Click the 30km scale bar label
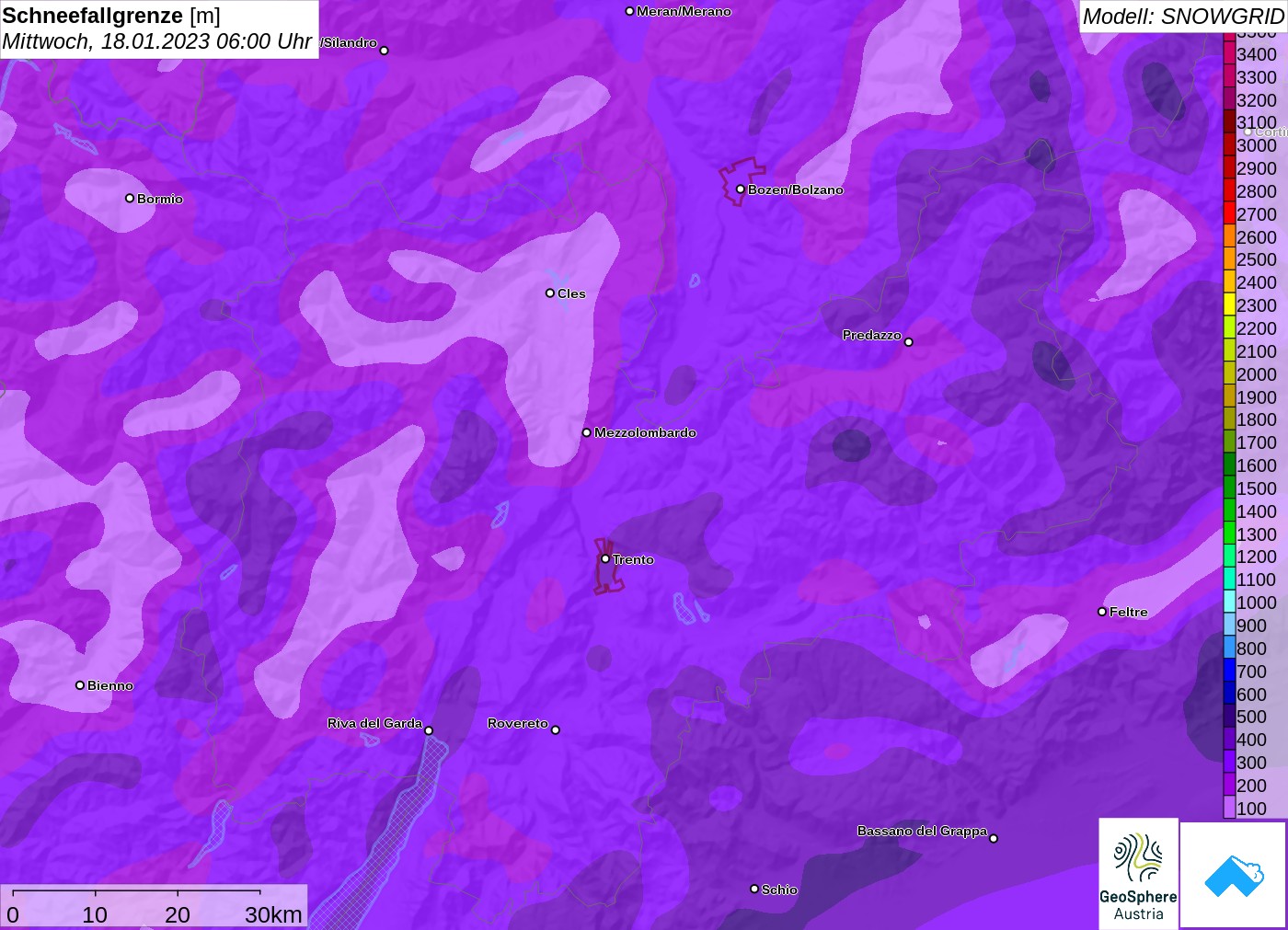This screenshot has width=1288, height=930. click(273, 914)
